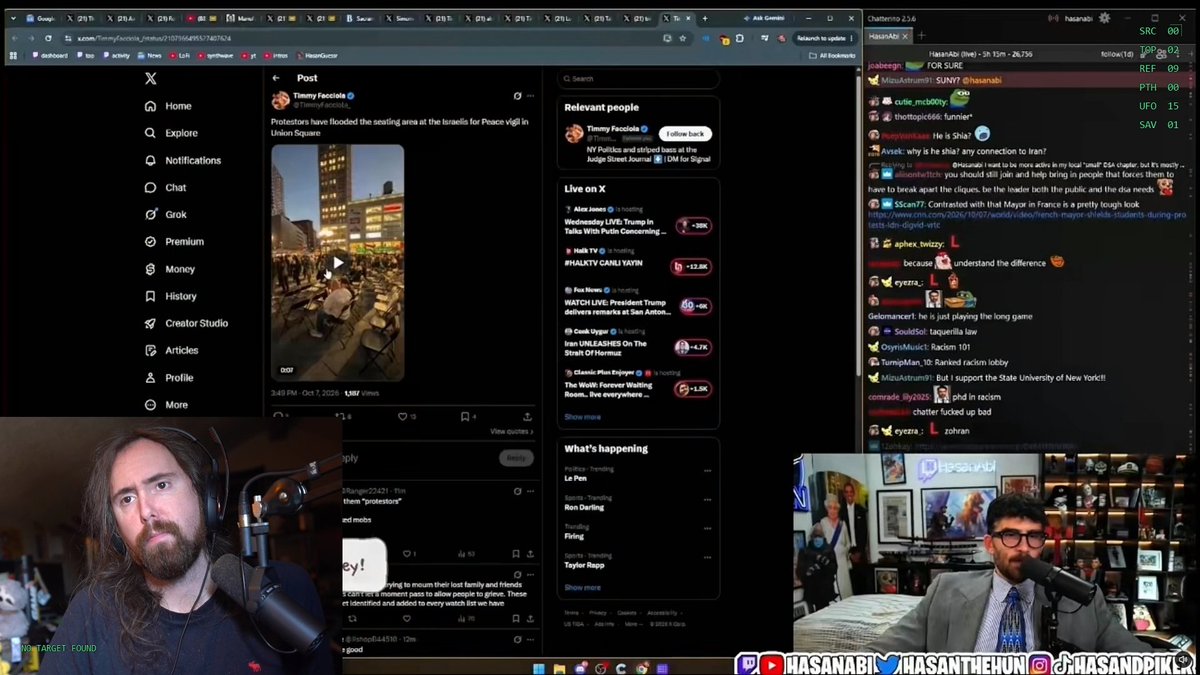The height and width of the screenshot is (675, 1200).
Task: Bookmark this page with star icon
Action: point(683,38)
